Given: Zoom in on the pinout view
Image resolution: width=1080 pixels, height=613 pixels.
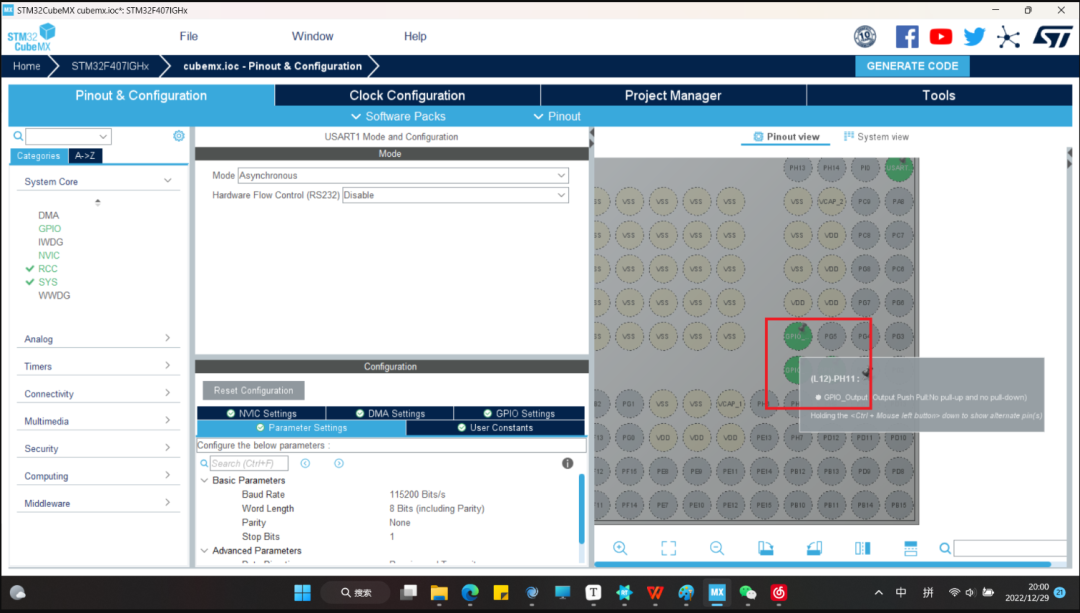Looking at the screenshot, I should coord(620,548).
